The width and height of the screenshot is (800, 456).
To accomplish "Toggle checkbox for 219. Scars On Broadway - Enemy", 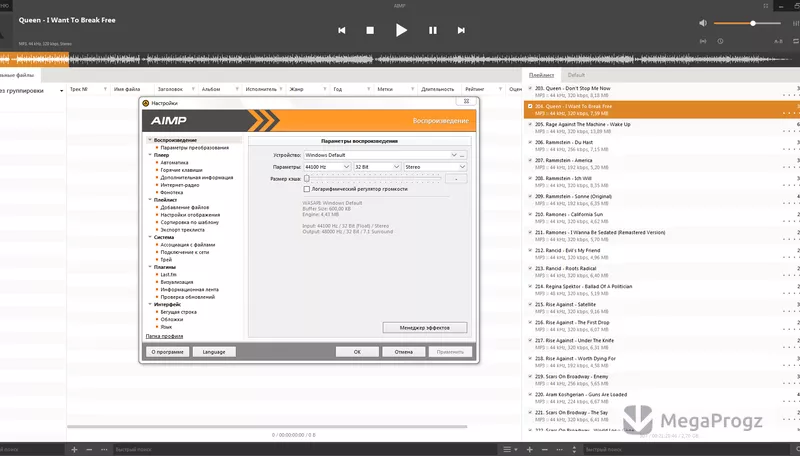I will point(530,376).
